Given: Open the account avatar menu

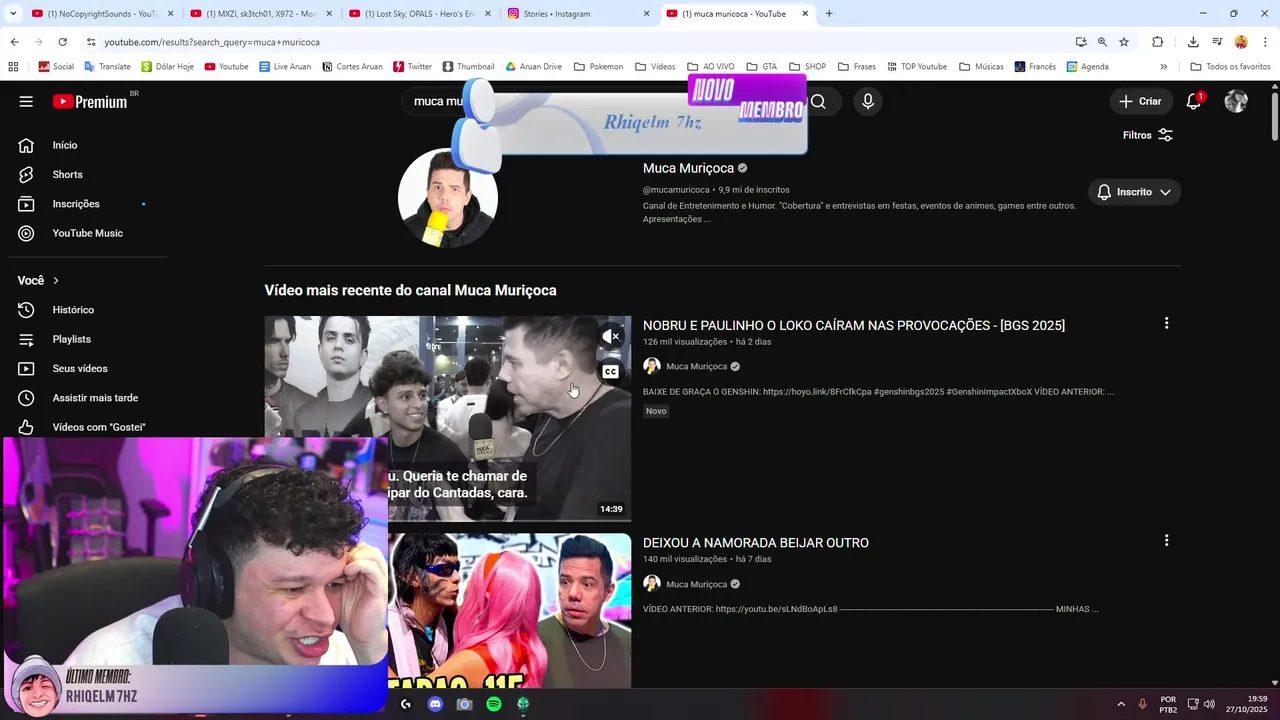Looking at the screenshot, I should click(1236, 101).
